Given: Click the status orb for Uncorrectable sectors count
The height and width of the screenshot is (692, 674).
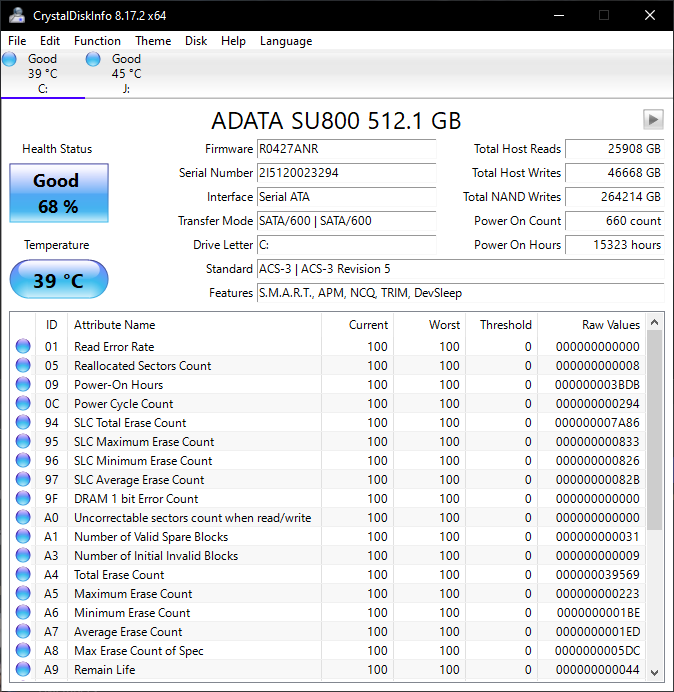Looking at the screenshot, I should (23, 517).
